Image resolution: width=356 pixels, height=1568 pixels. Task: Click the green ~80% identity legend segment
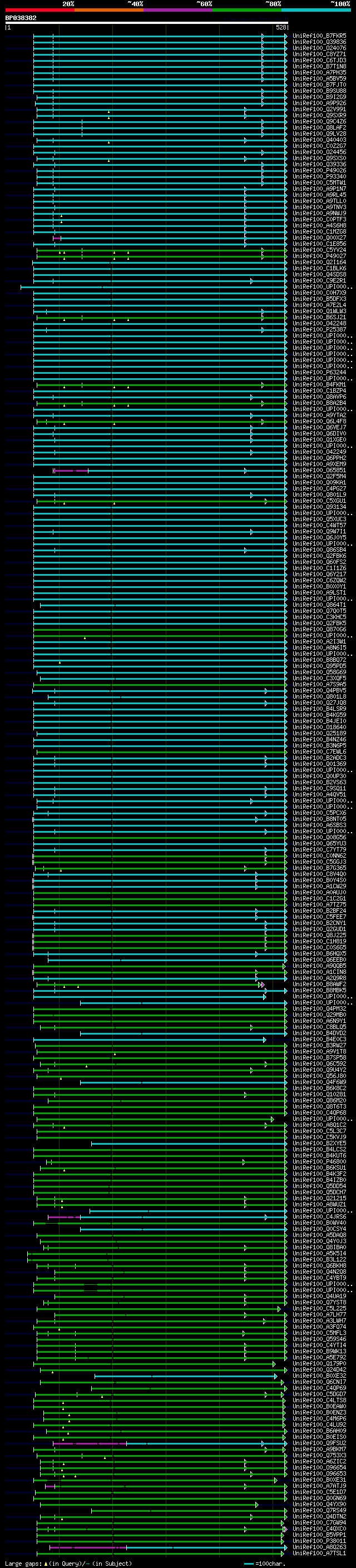point(247,10)
